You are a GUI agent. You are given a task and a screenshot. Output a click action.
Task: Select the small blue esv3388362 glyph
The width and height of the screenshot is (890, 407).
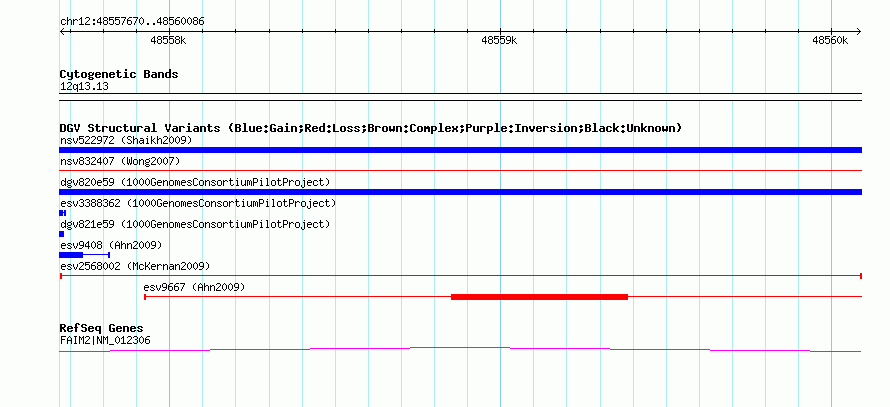click(x=63, y=213)
